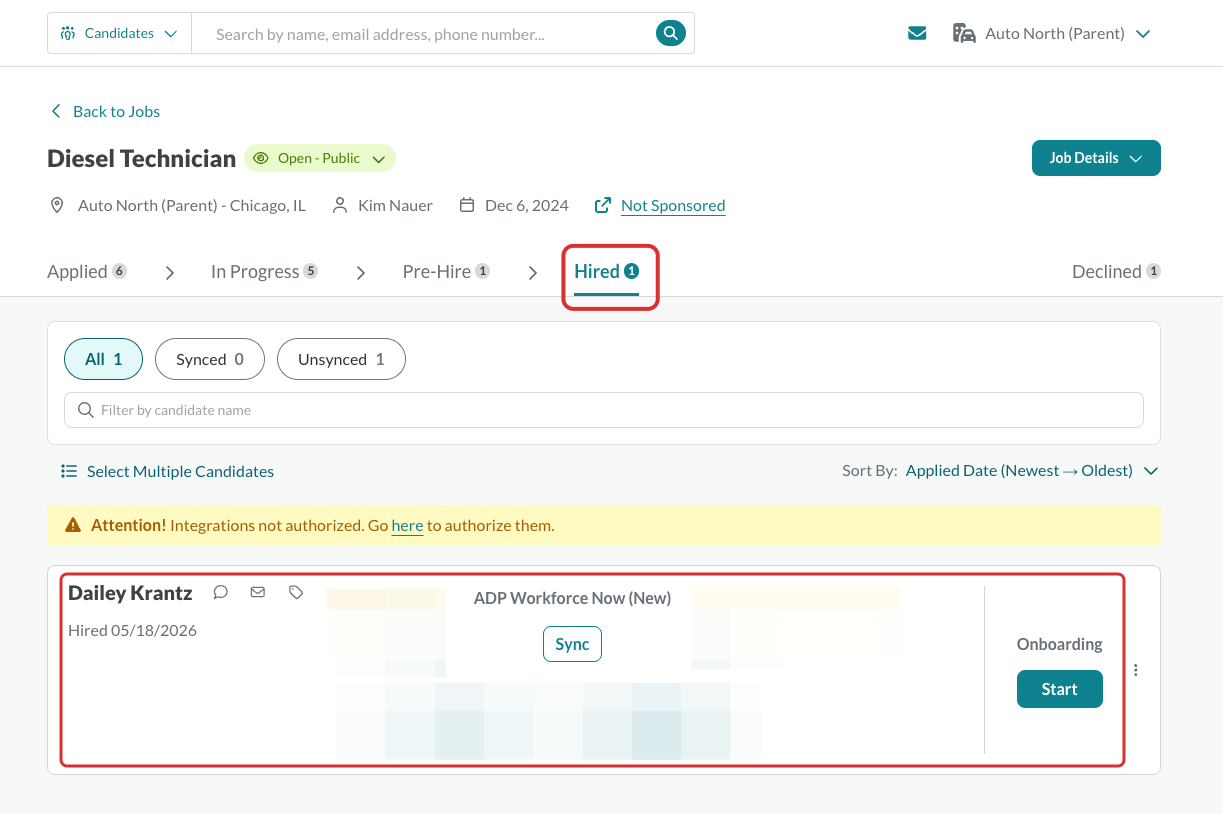Click the calendar icon beside Dec 6, 2024
This screenshot has height=814, width=1223.
(x=467, y=205)
